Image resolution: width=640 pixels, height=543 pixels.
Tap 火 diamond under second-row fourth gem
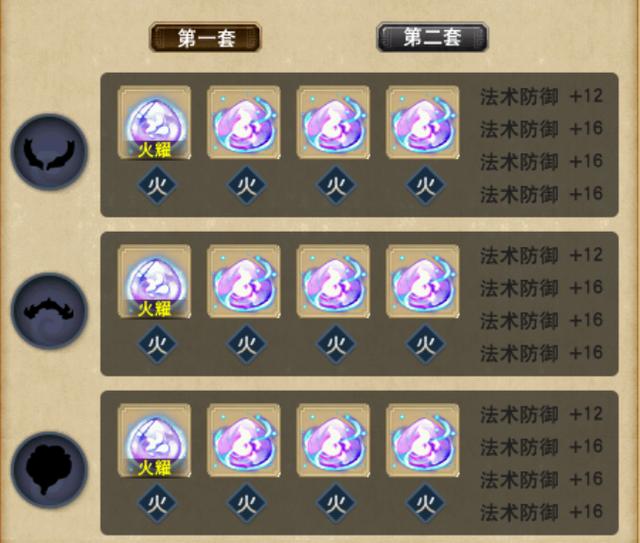[425, 345]
